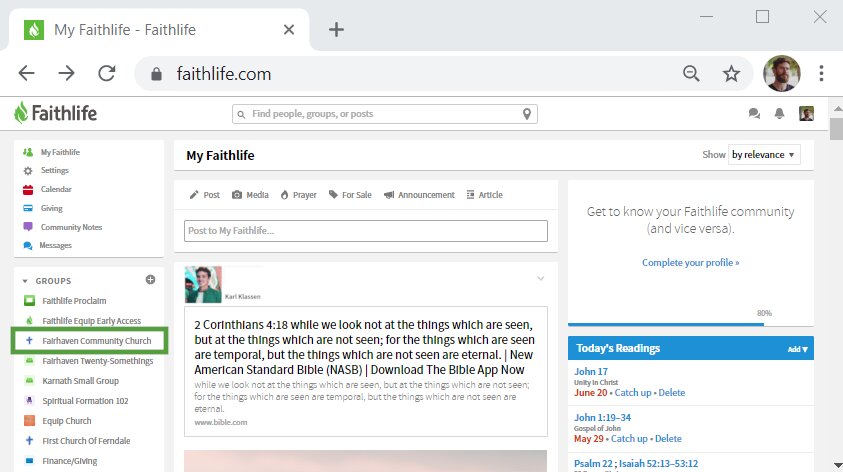Click the Spiritual Formation 102 icon
843x472 pixels.
30,401
